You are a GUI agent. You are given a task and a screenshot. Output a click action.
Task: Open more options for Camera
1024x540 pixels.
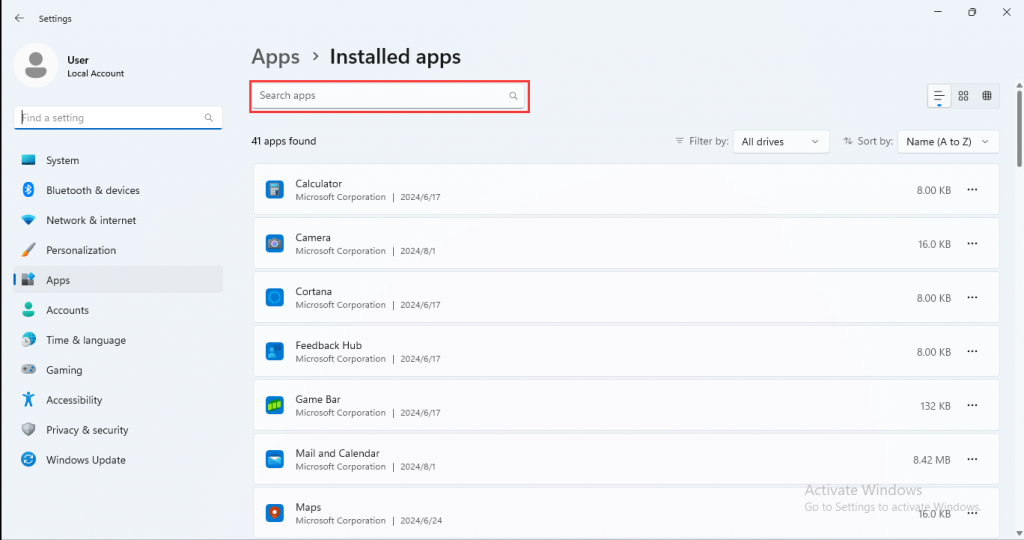(x=972, y=244)
